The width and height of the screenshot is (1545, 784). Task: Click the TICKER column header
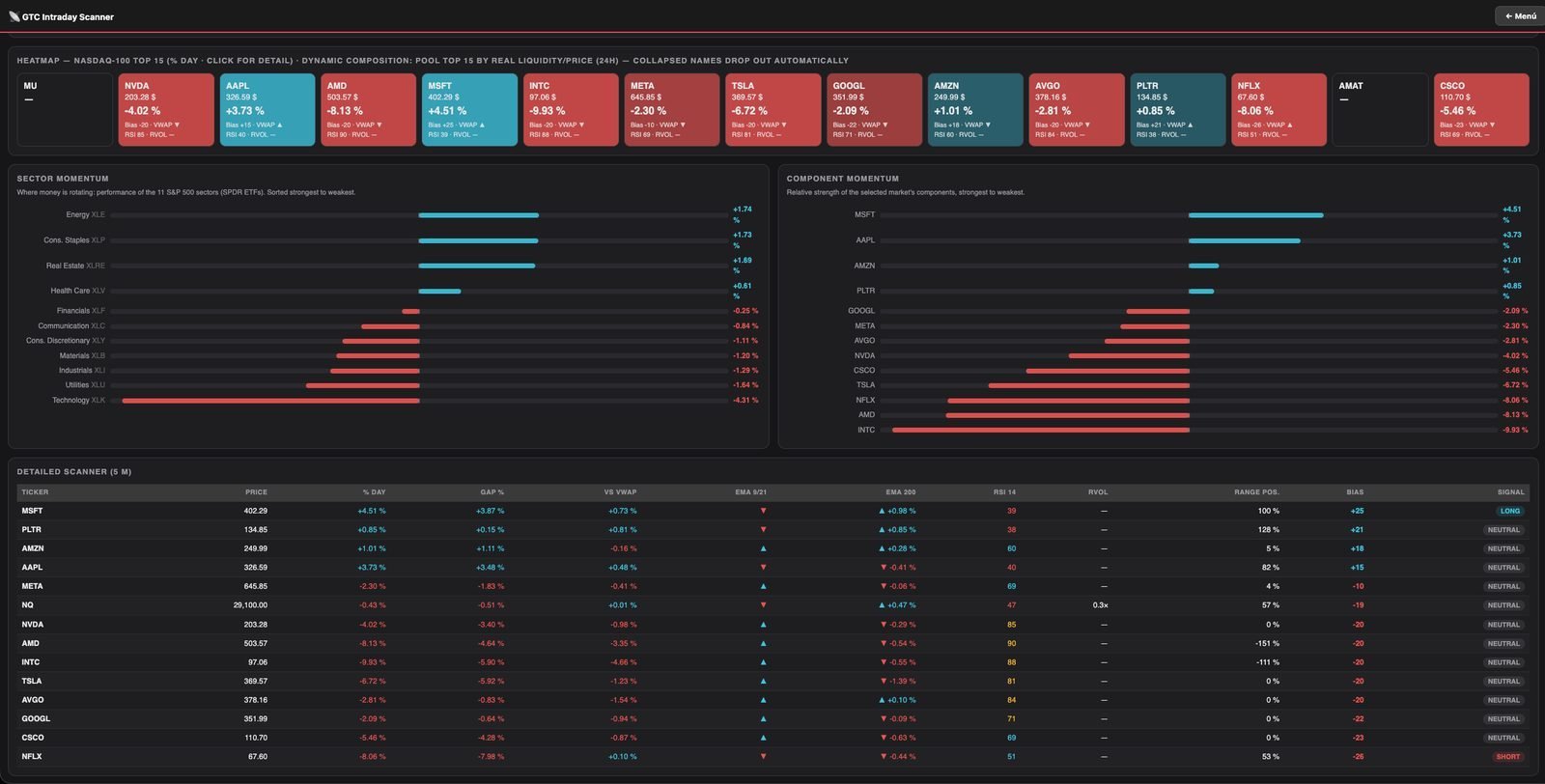[x=35, y=492]
